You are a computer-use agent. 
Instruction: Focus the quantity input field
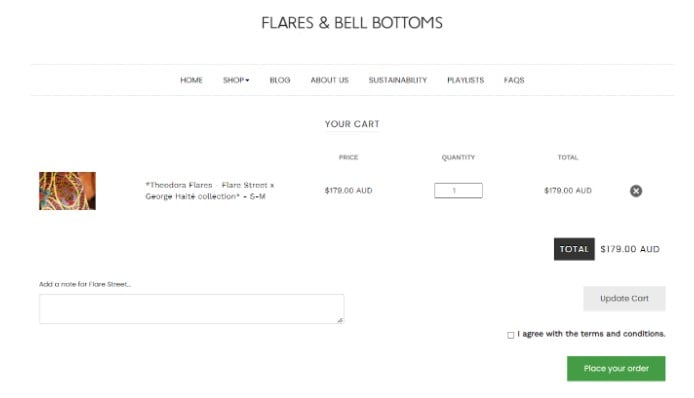click(458, 190)
